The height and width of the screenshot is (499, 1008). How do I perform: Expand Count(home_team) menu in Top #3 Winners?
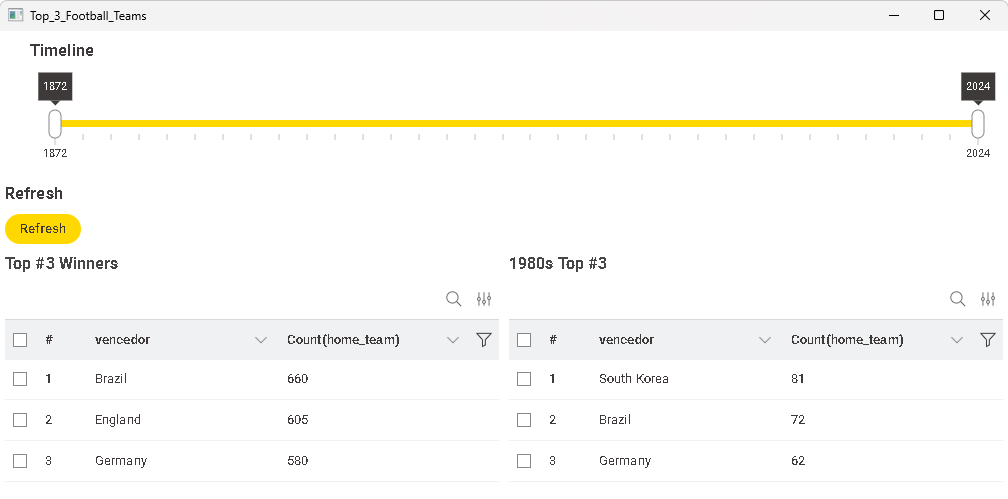pos(453,340)
